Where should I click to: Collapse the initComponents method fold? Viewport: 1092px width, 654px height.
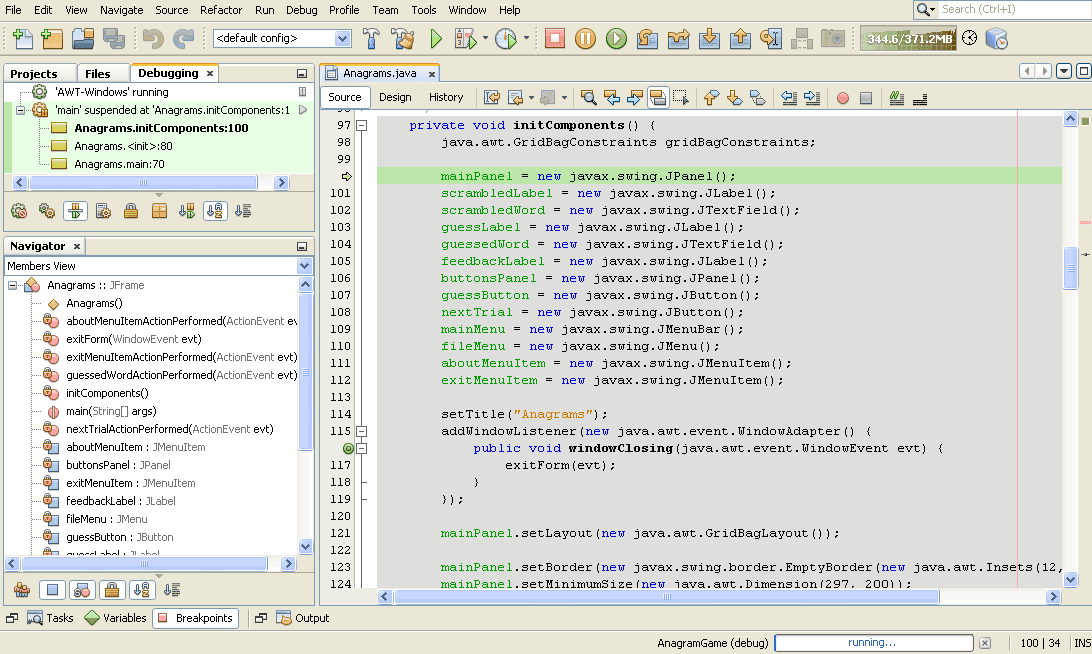point(361,126)
